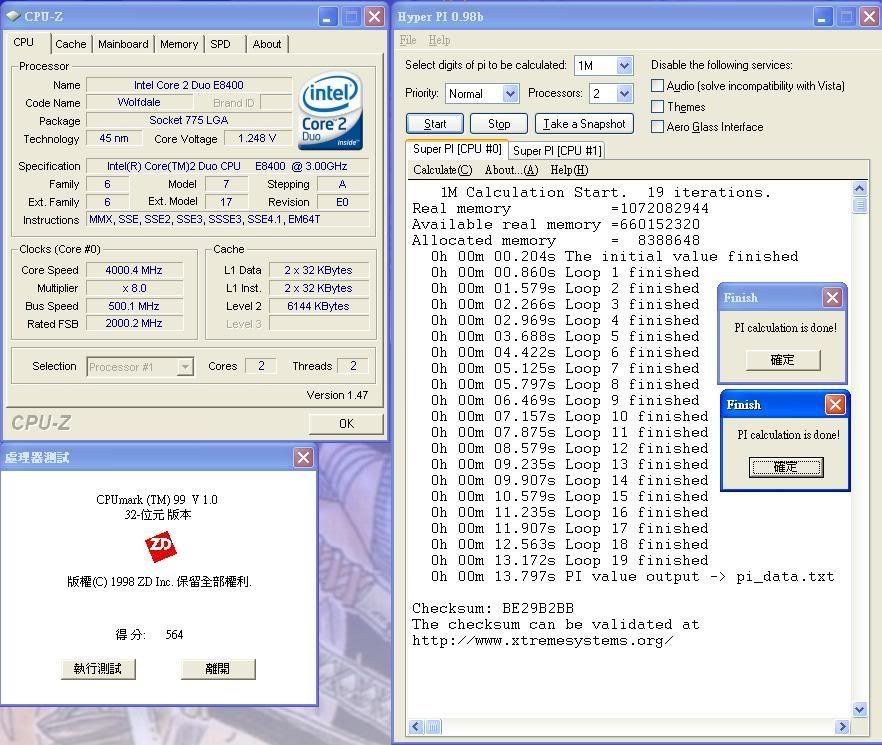
Task: Open the digits of pi dropdown
Action: (x=624, y=66)
